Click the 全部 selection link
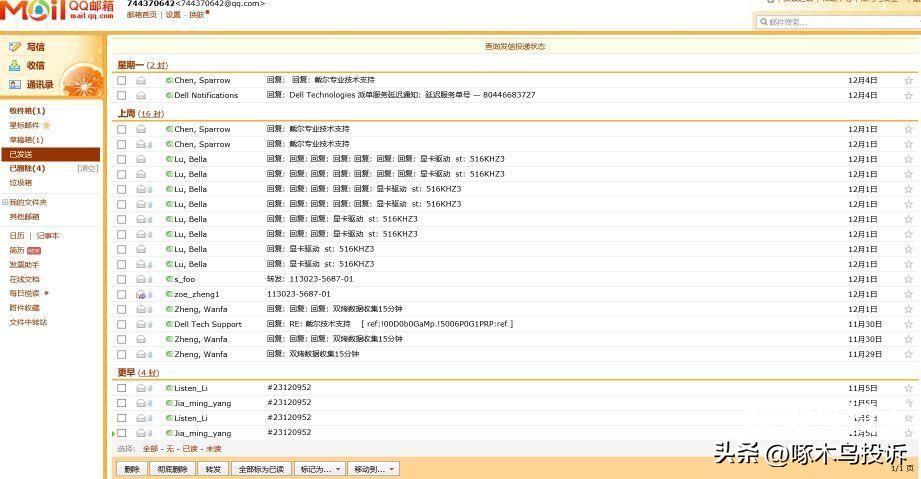The image size is (921, 479). click(150, 449)
